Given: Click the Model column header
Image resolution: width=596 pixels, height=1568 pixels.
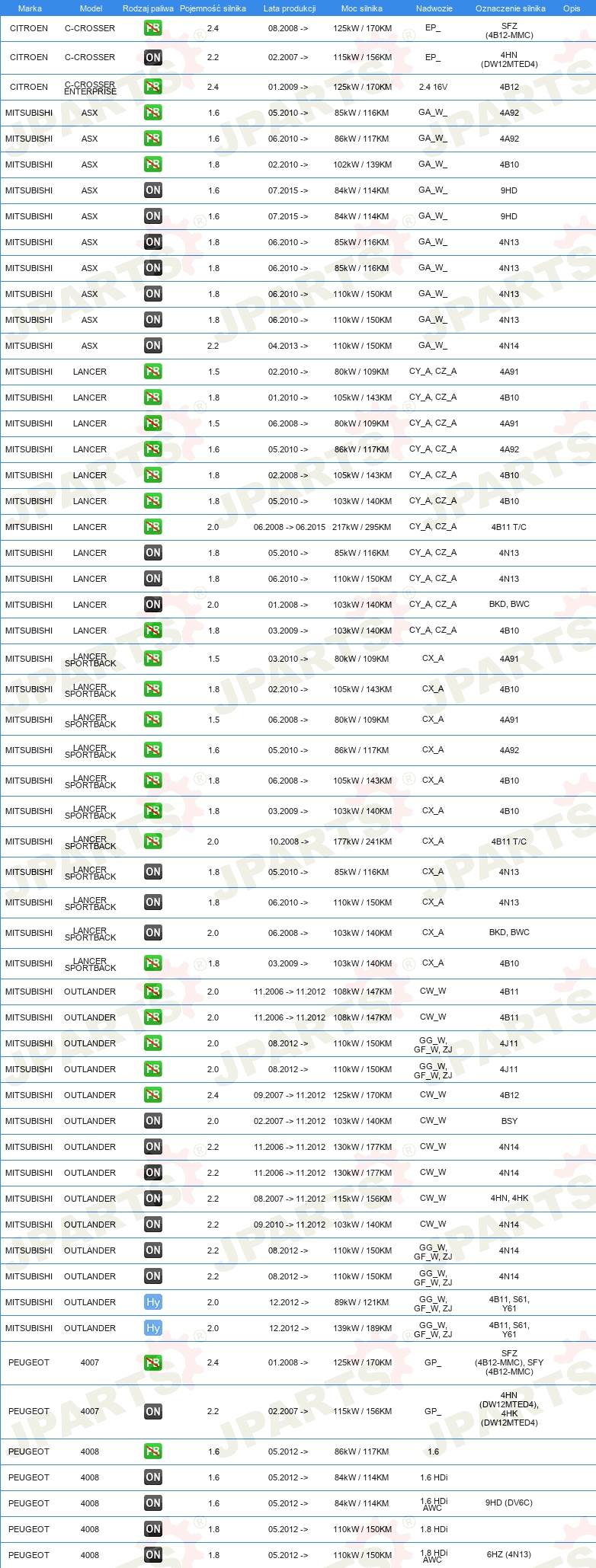Looking at the screenshot, I should (91, 8).
